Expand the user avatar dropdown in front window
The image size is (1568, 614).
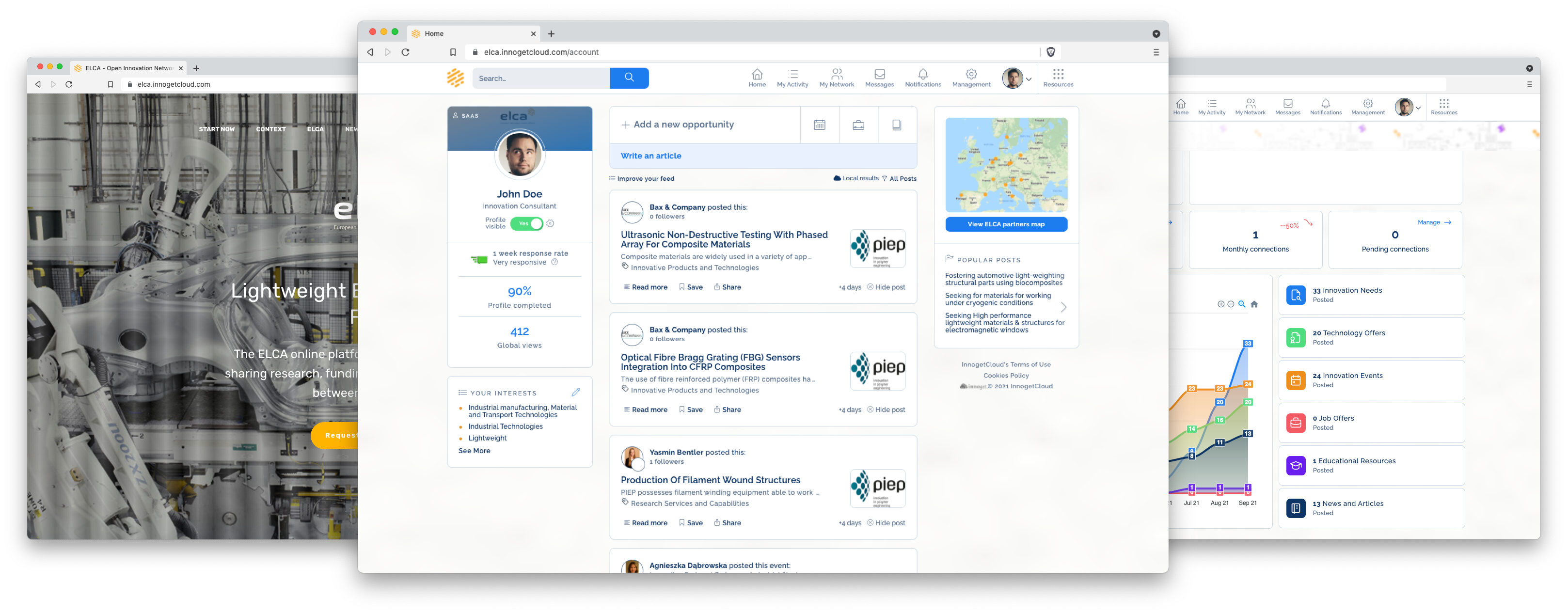(1029, 79)
